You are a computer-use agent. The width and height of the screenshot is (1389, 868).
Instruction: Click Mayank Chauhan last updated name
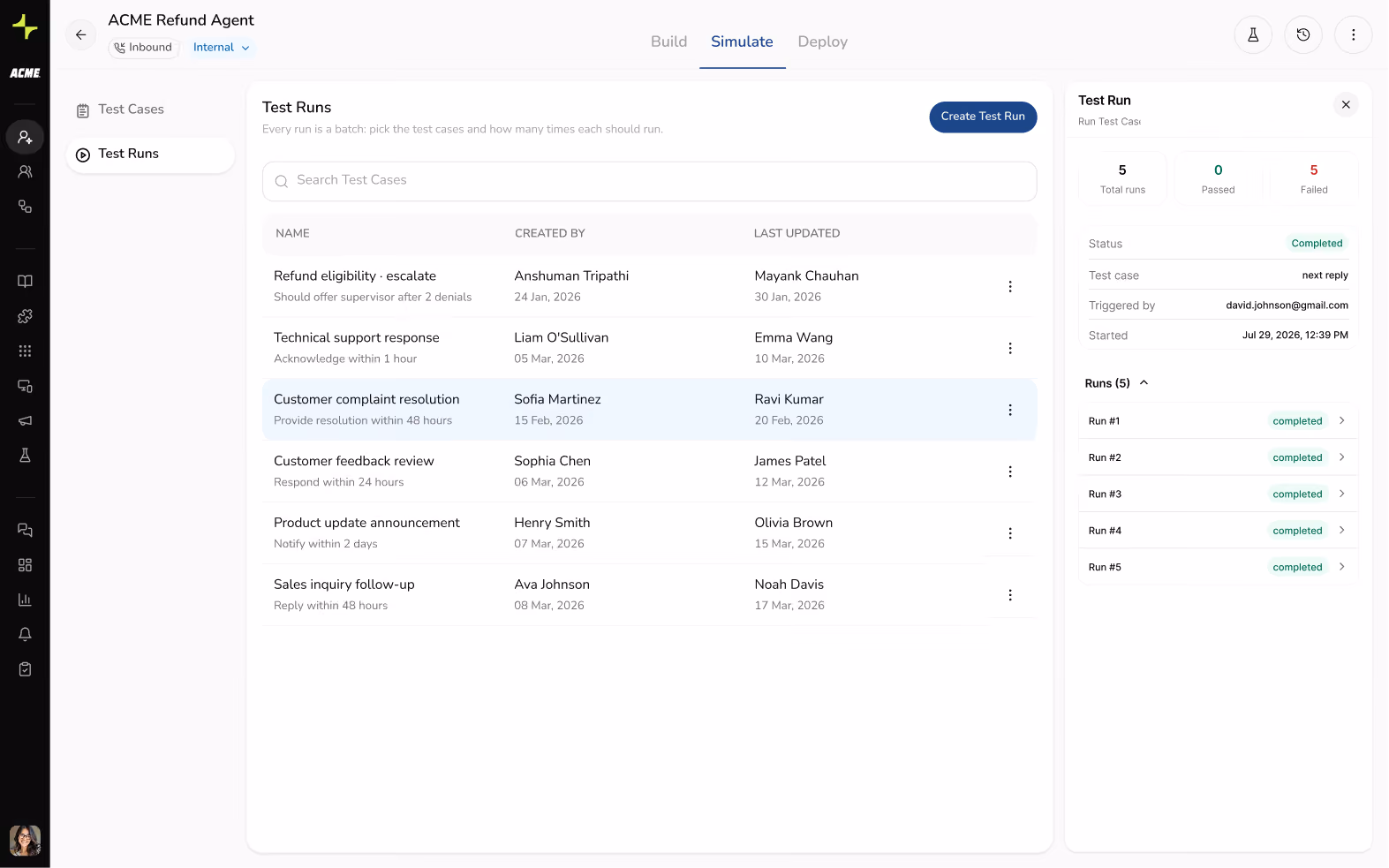pos(806,275)
